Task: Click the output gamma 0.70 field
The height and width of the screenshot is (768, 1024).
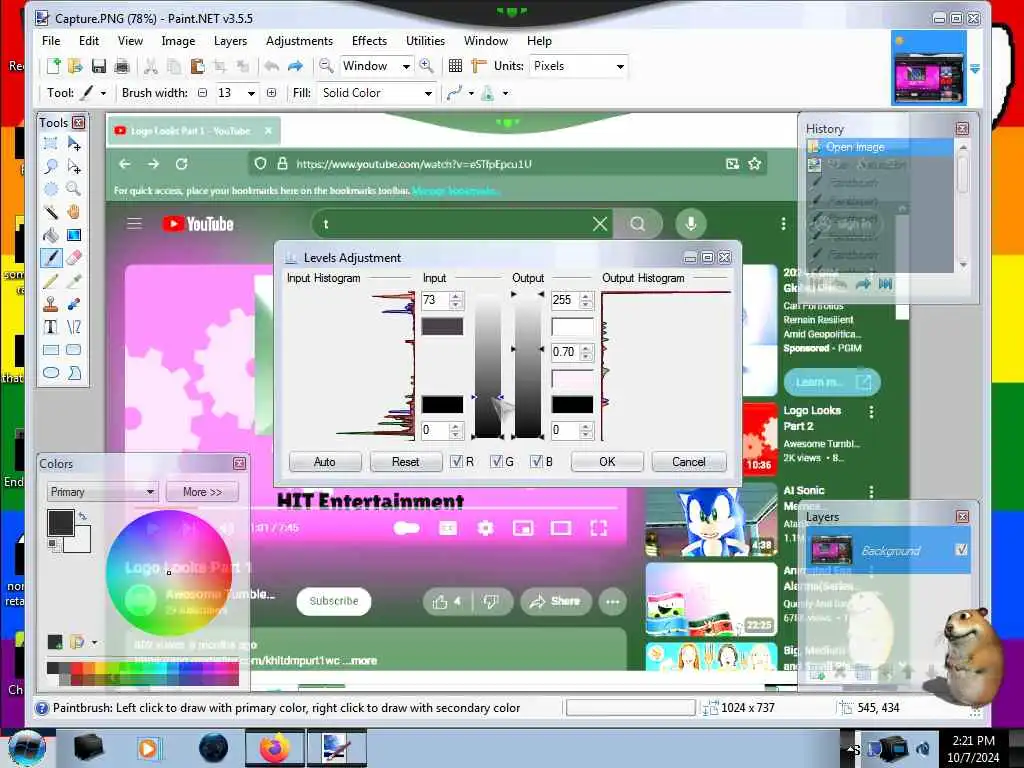Action: coord(566,352)
